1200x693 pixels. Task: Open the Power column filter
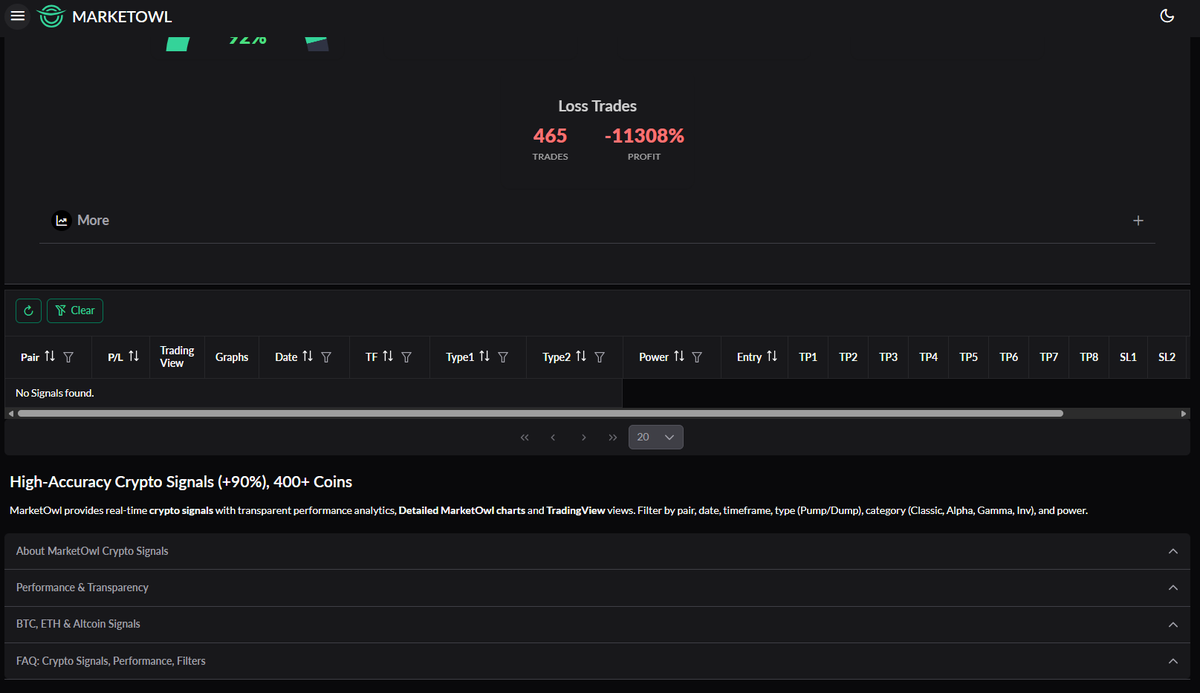697,357
